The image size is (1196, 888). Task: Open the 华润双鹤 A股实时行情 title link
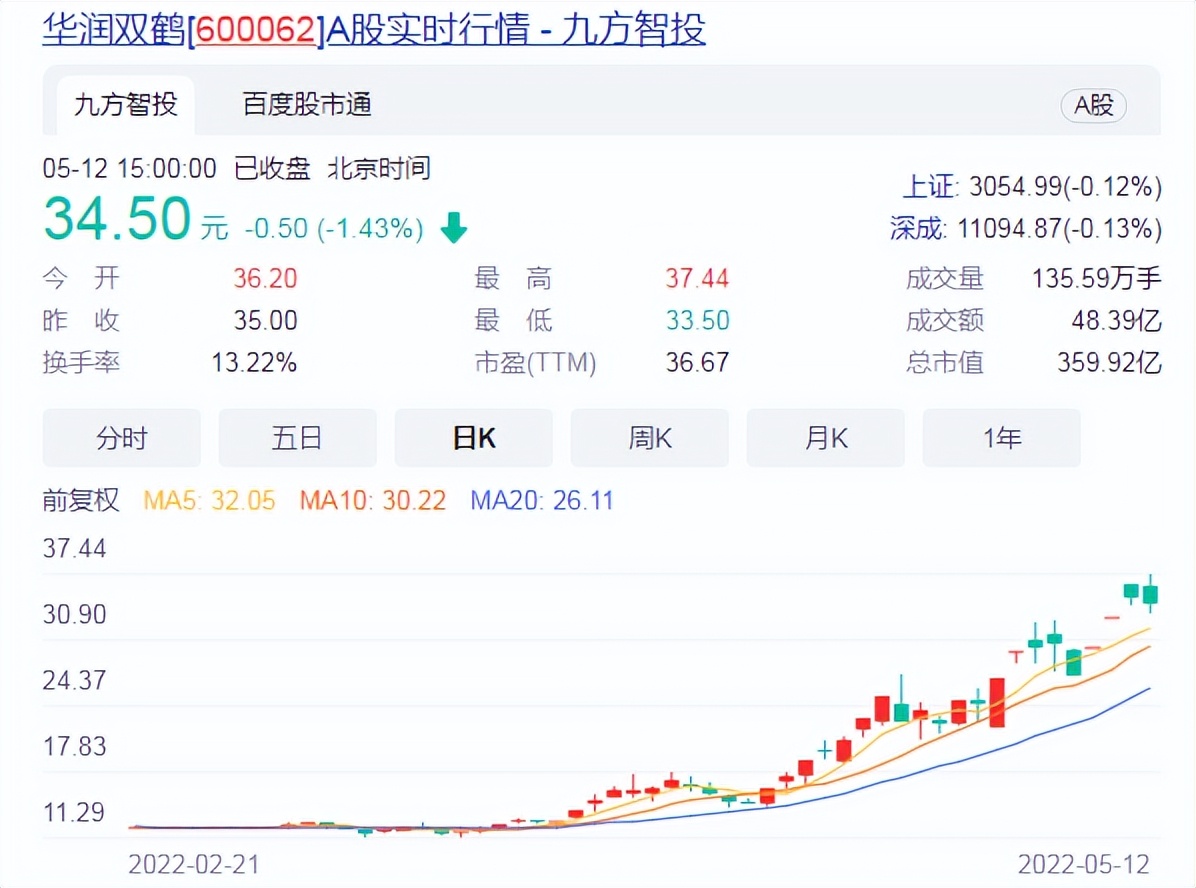374,30
